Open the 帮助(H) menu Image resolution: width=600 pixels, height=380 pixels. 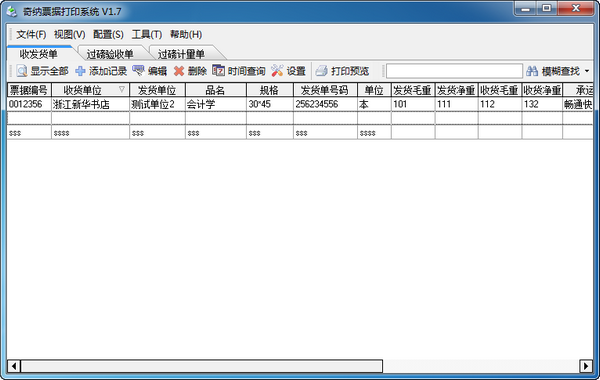pos(186,34)
